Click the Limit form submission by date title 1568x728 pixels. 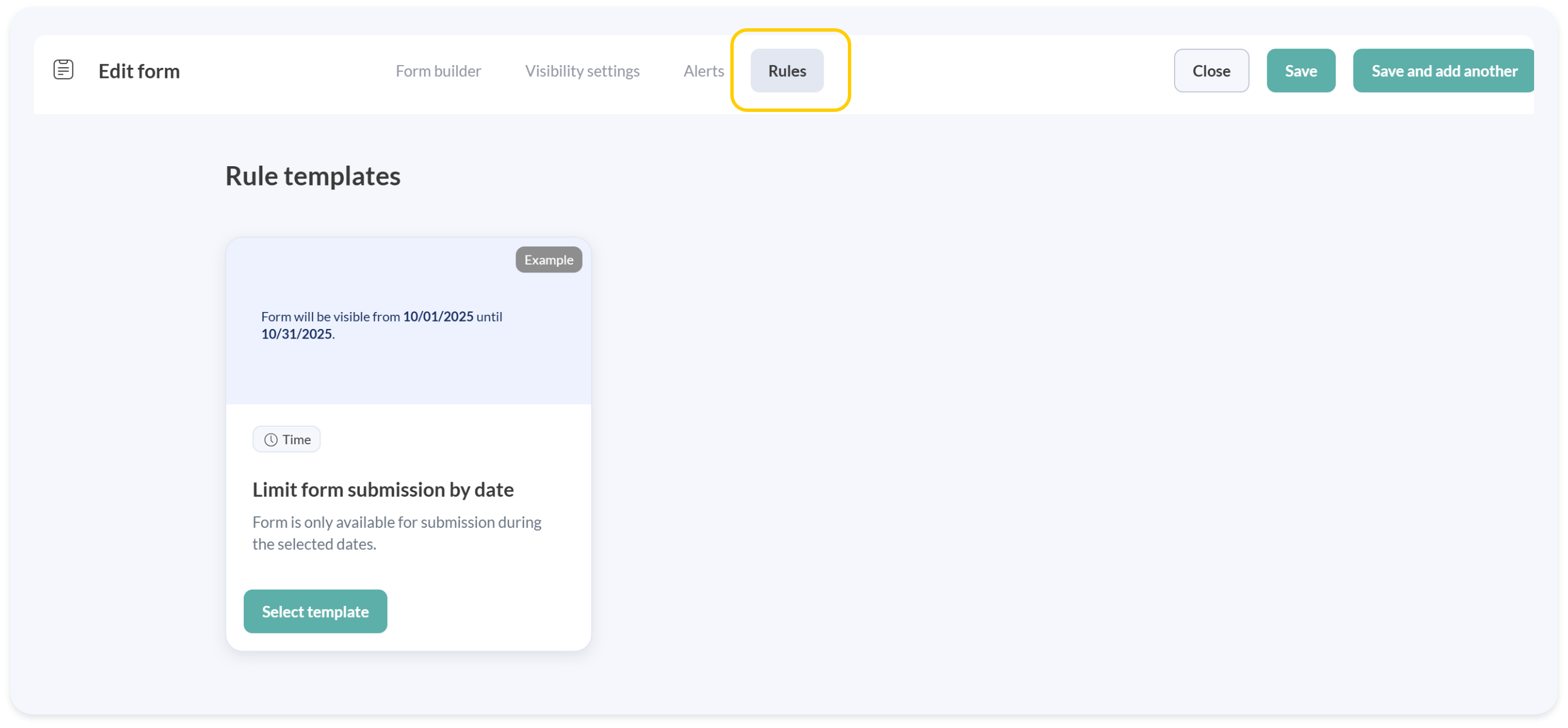coord(383,489)
